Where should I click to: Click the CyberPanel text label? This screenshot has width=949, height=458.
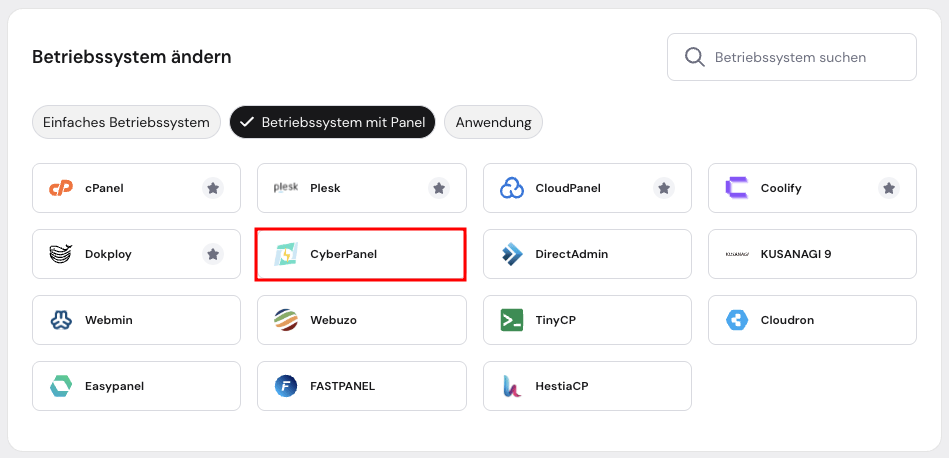pos(344,254)
